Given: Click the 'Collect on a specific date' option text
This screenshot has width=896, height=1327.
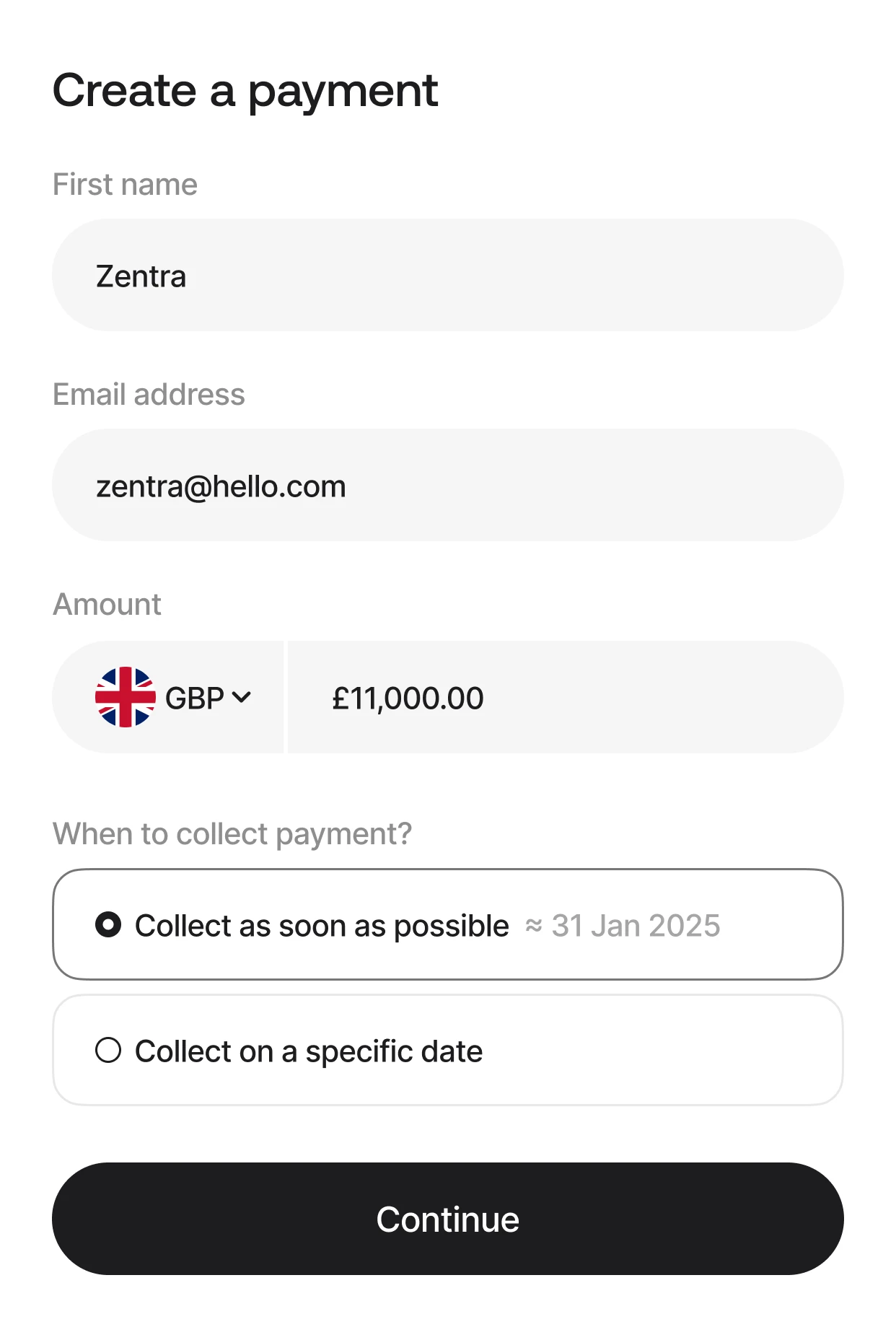Looking at the screenshot, I should (309, 1051).
